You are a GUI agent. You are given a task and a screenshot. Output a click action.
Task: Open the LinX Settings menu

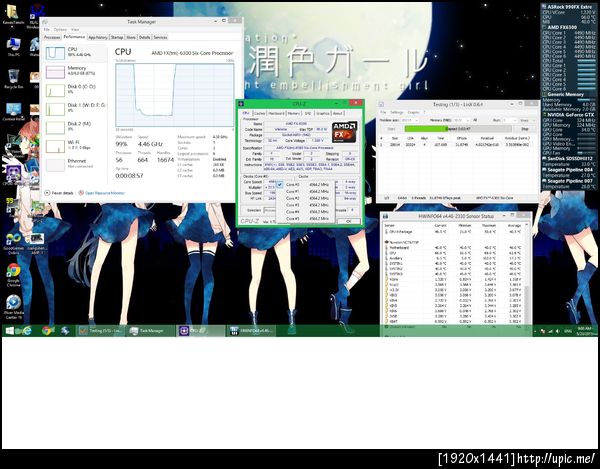[397, 112]
